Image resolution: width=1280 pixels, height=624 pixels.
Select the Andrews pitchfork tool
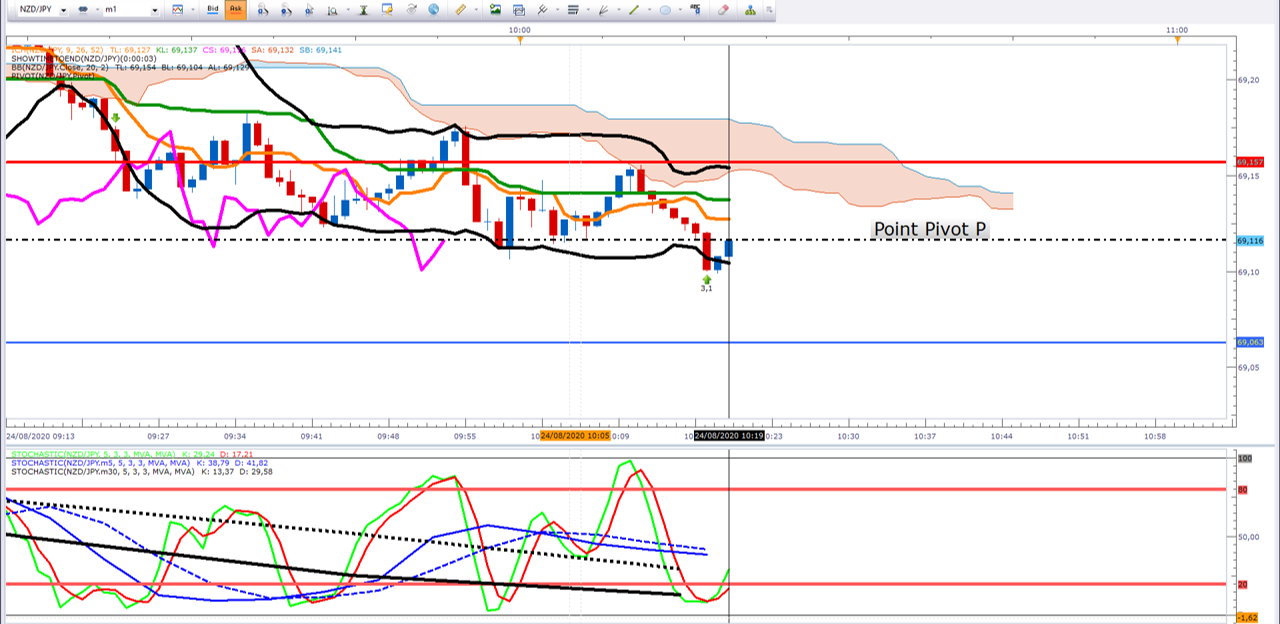pos(542,9)
